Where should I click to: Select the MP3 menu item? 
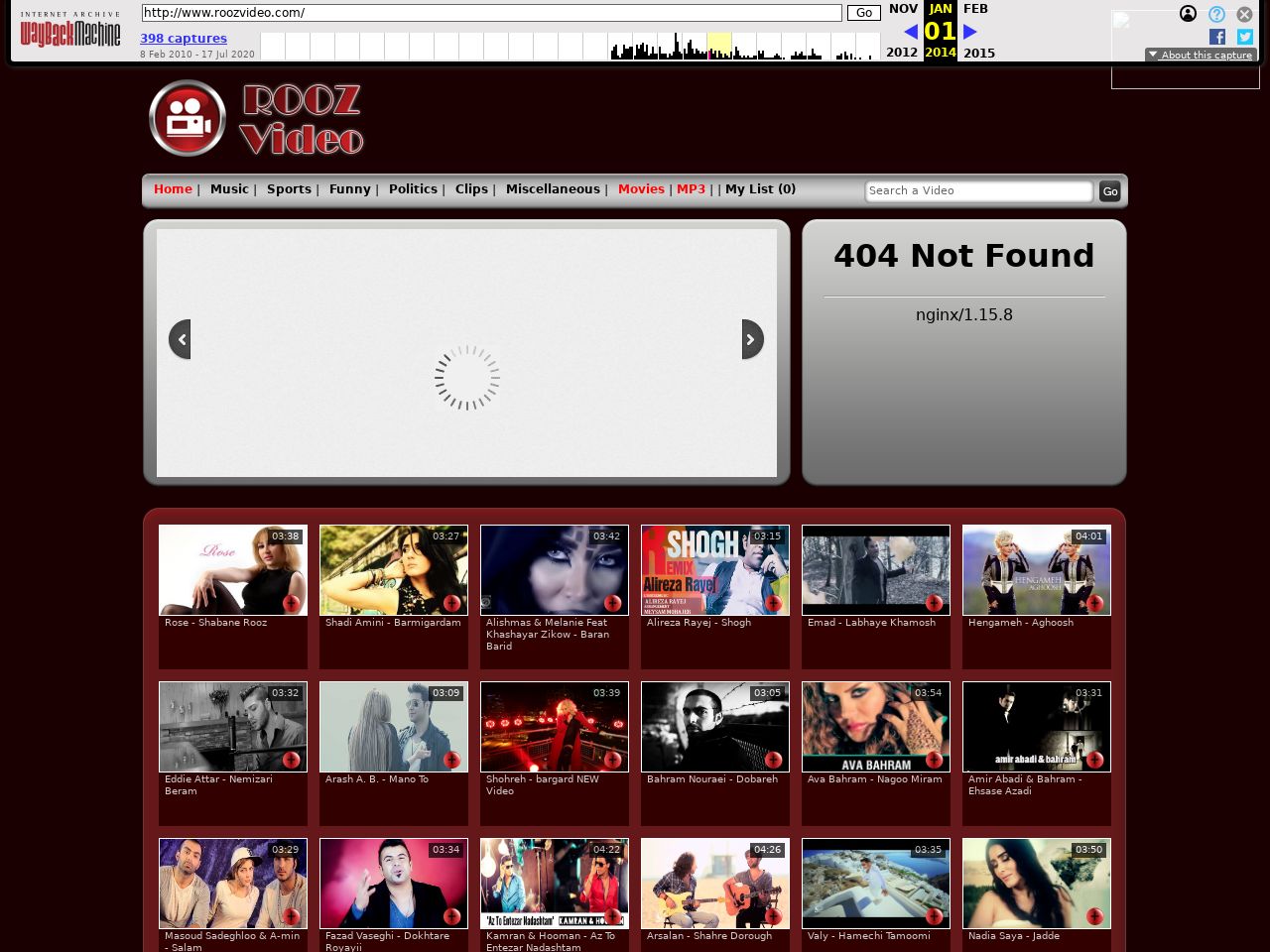[691, 189]
